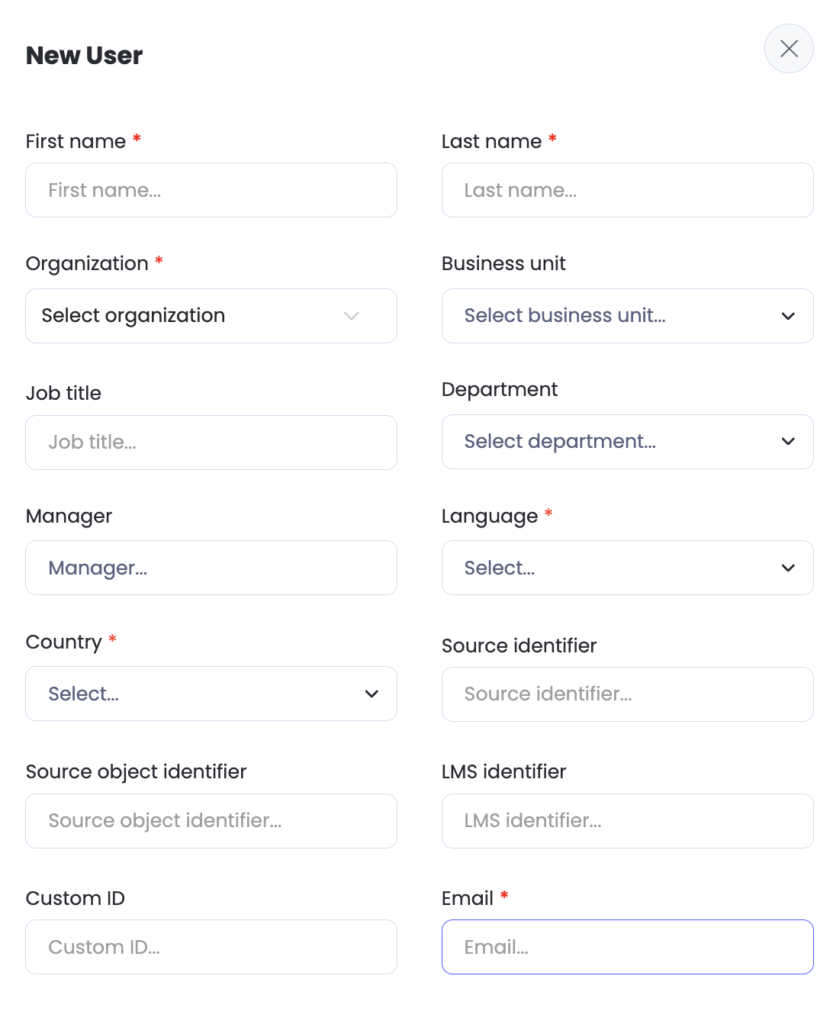Click the Source identifier input field

tap(627, 694)
